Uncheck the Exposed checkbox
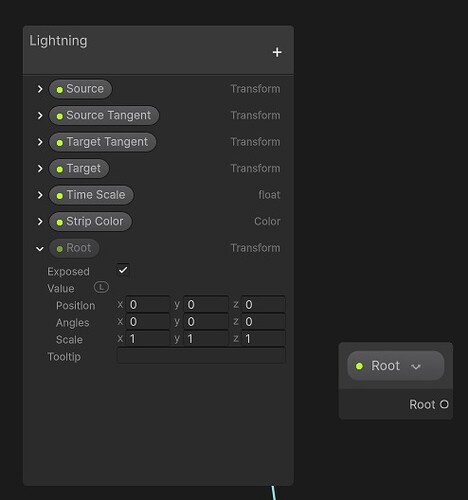468x500 pixels. pyautogui.click(x=123, y=270)
